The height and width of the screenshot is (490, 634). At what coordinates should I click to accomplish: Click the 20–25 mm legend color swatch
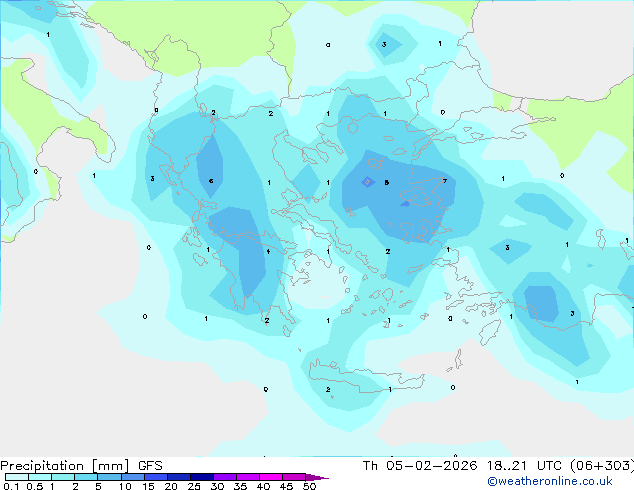coord(179,477)
